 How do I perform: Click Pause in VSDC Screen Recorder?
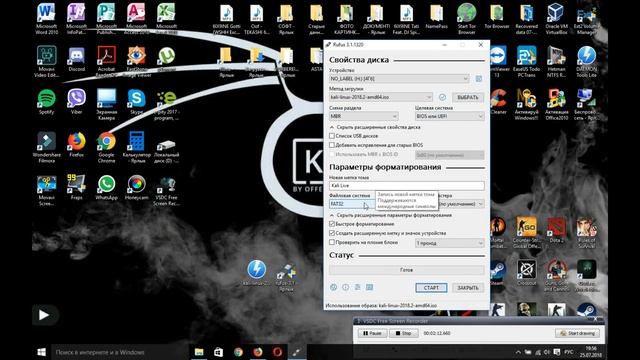372,333
